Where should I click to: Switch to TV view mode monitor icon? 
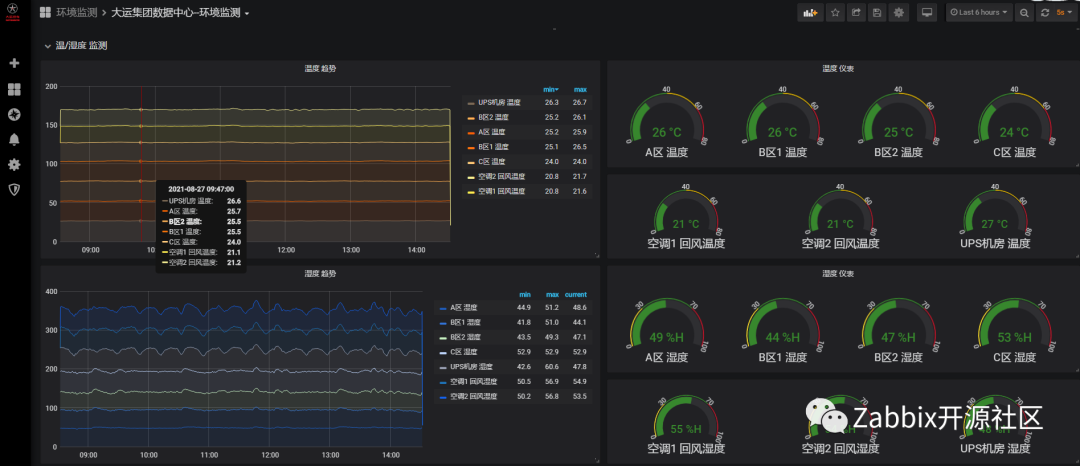[927, 12]
